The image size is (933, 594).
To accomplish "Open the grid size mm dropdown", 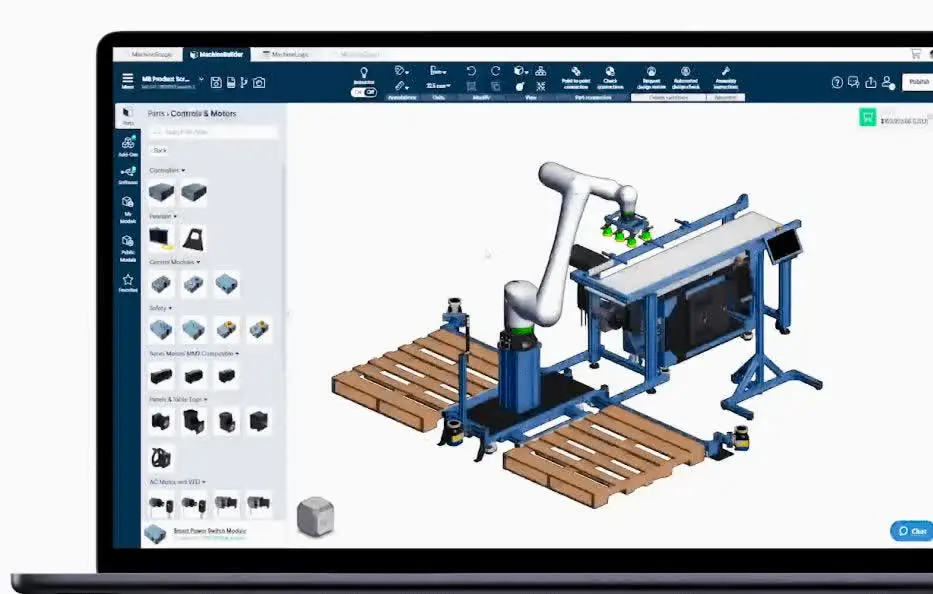I will (x=438, y=86).
